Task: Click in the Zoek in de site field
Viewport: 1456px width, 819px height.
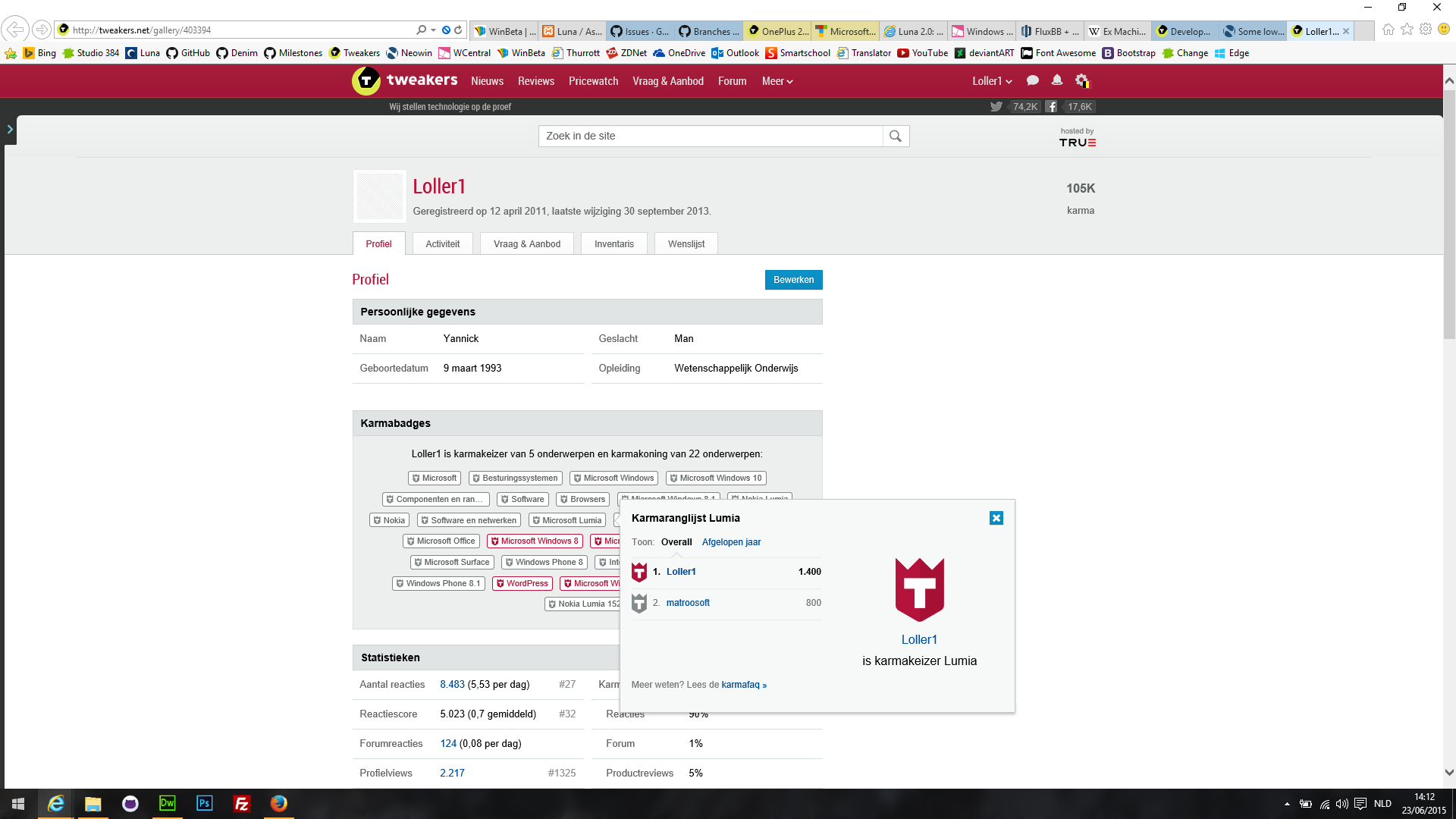Action: [711, 136]
